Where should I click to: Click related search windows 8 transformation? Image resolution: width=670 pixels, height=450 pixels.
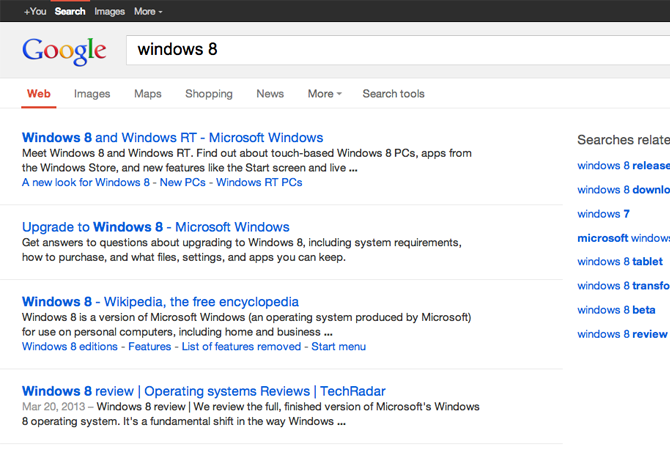tap(623, 285)
